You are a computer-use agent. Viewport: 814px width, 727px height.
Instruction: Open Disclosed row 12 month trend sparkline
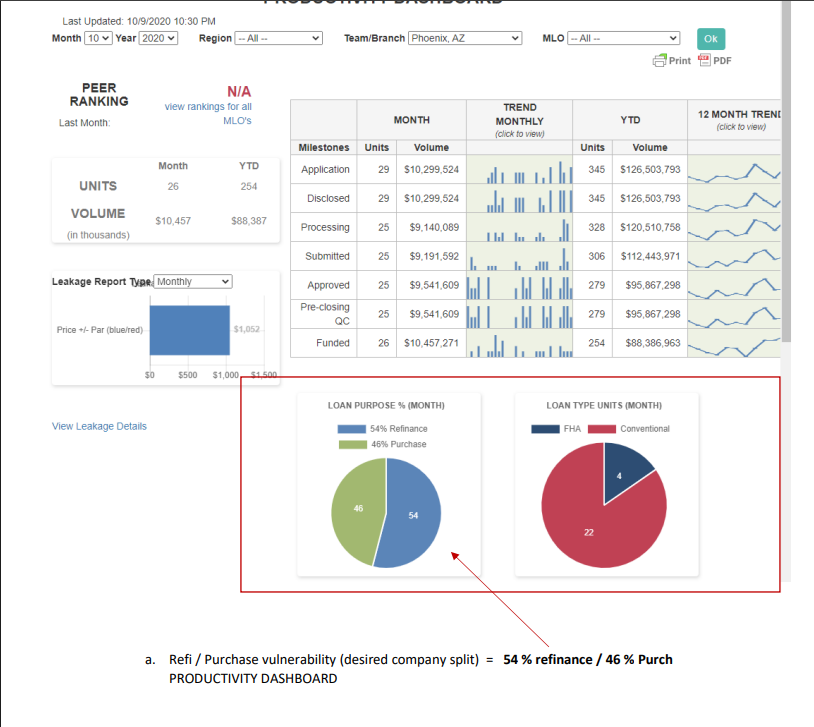734,198
